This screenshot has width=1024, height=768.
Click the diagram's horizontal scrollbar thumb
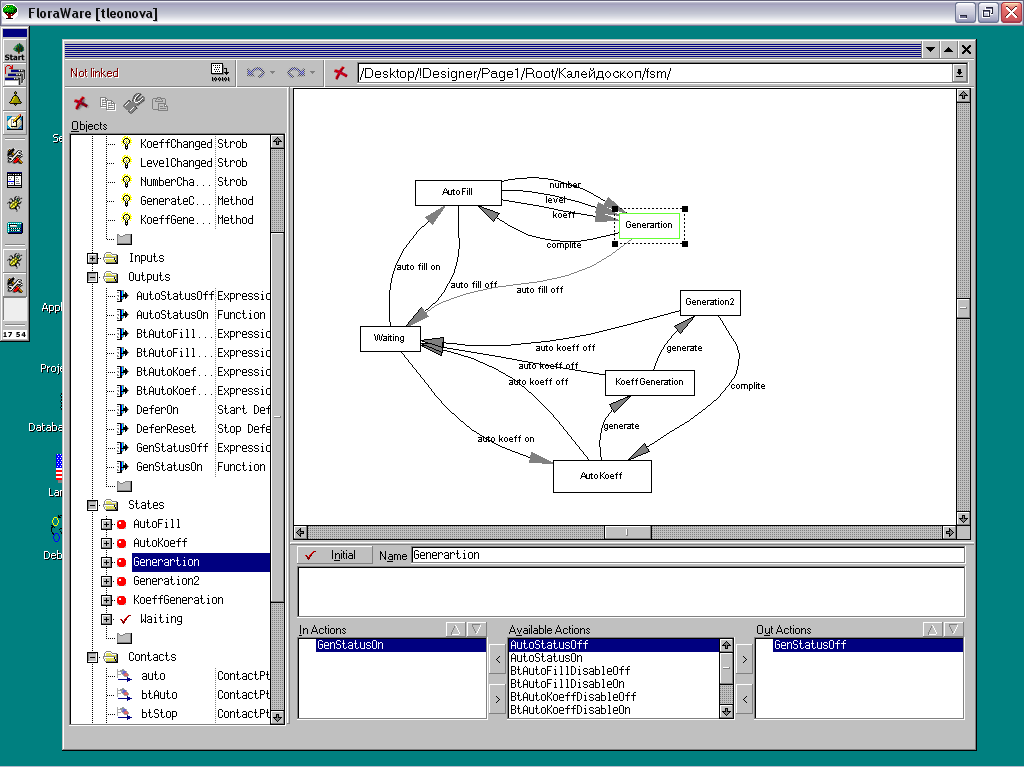coord(629,533)
